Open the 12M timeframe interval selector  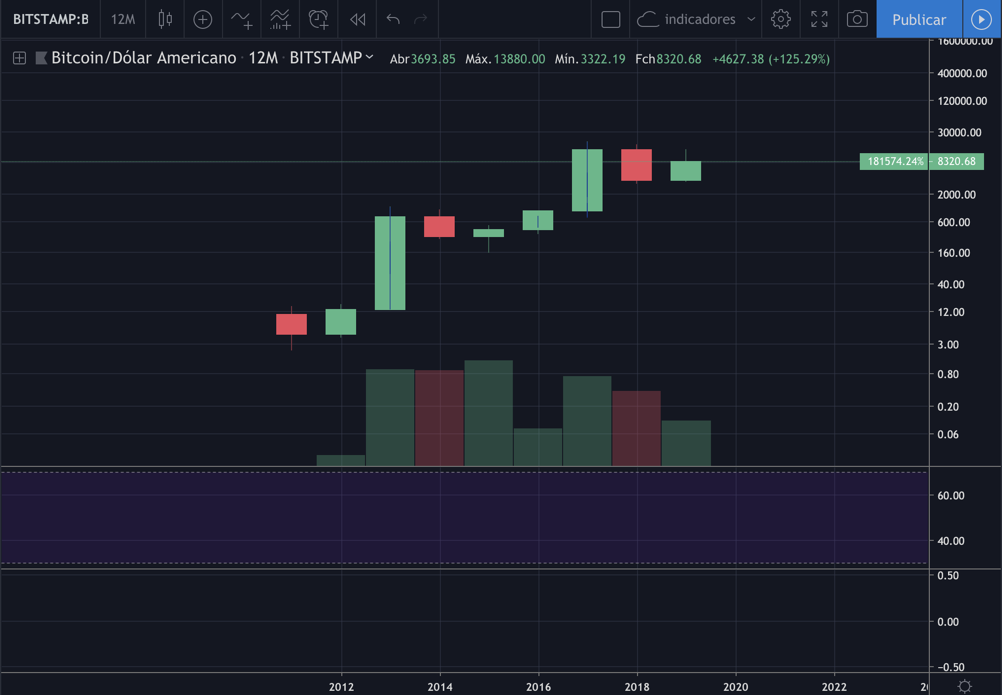[x=123, y=19]
